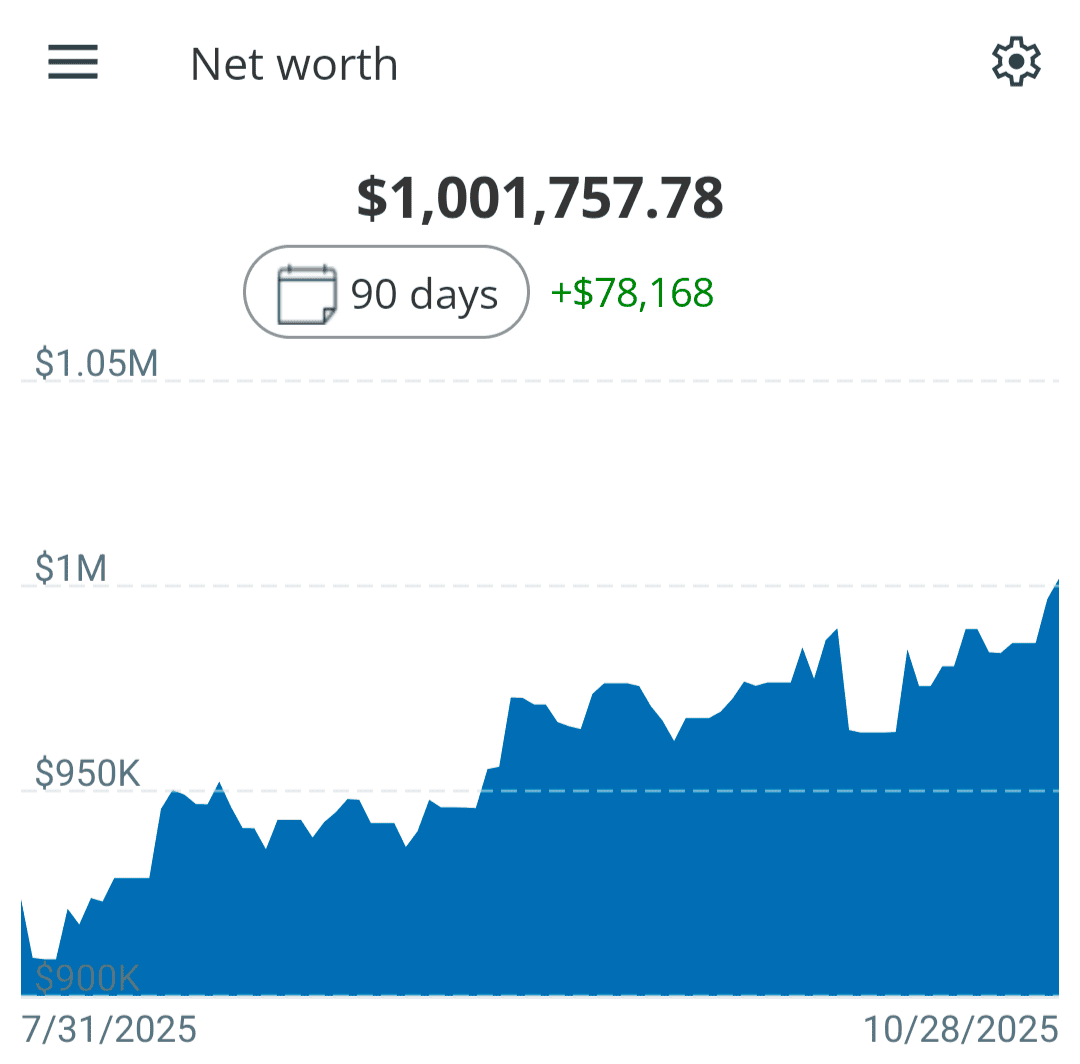Tap the flat dip in the chart's right portion
Screen dimensions: 1080x1064
pyautogui.click(x=872, y=734)
